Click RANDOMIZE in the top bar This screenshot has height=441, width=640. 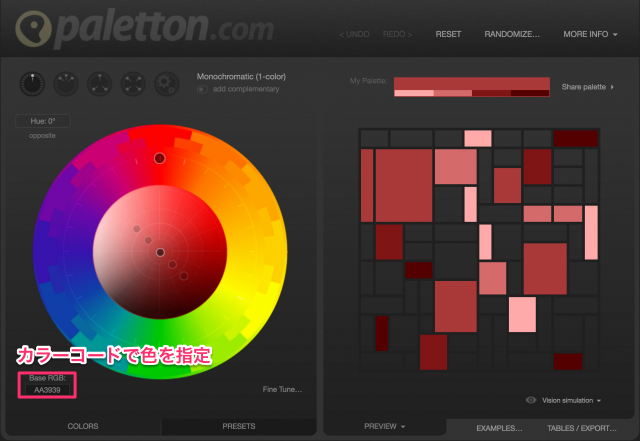point(512,34)
